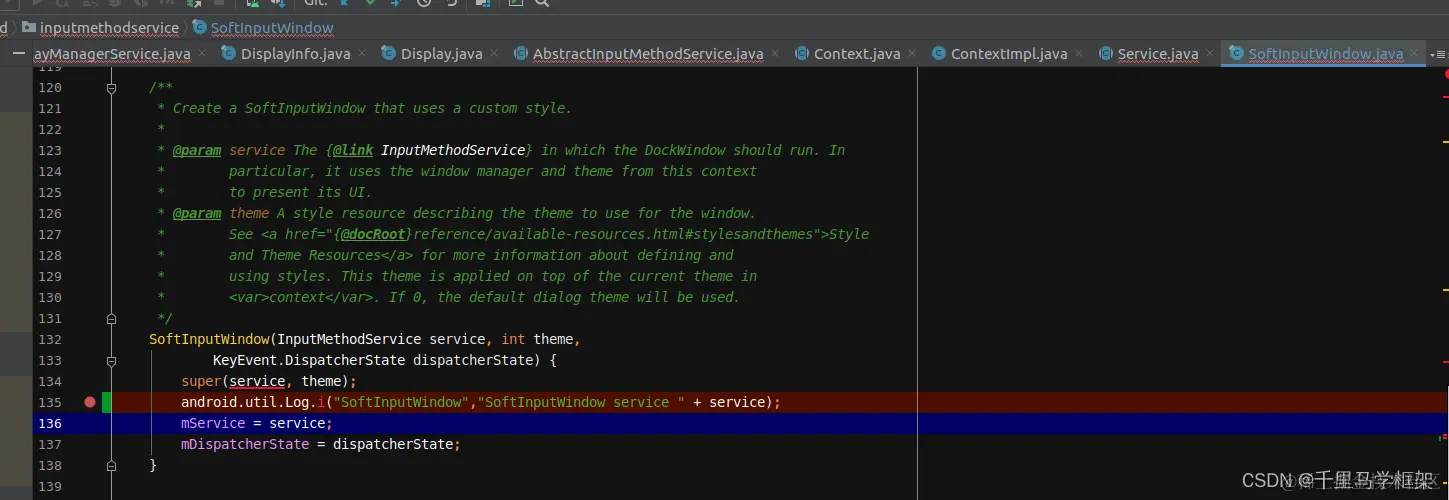Click the fold end marker at line 131
Viewport: 1449px width, 500px height.
[112, 318]
